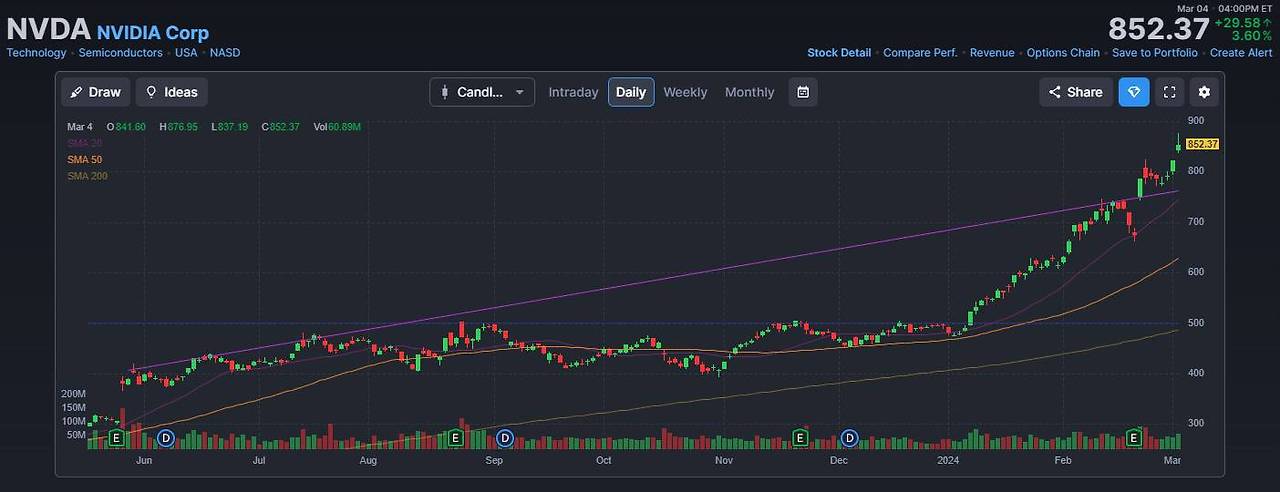Image resolution: width=1280 pixels, height=492 pixels.
Task: Toggle the SMA 20 overlay label
Action: tap(84, 143)
